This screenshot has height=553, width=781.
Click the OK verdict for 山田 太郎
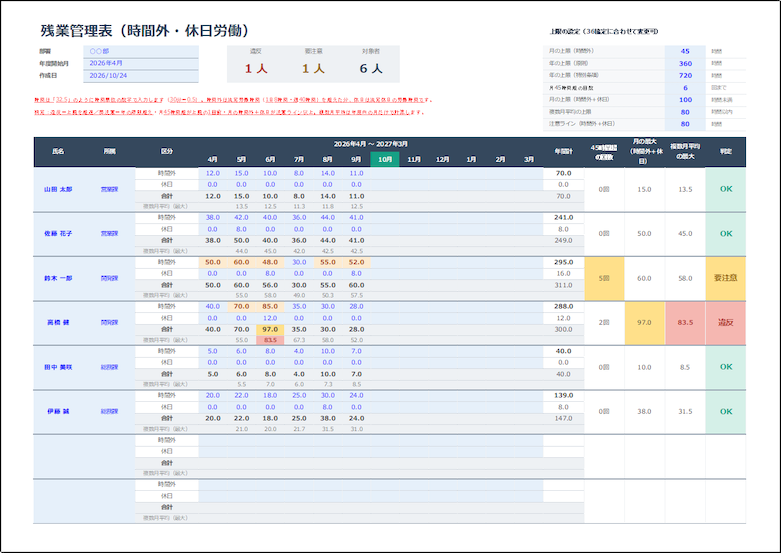726,189
